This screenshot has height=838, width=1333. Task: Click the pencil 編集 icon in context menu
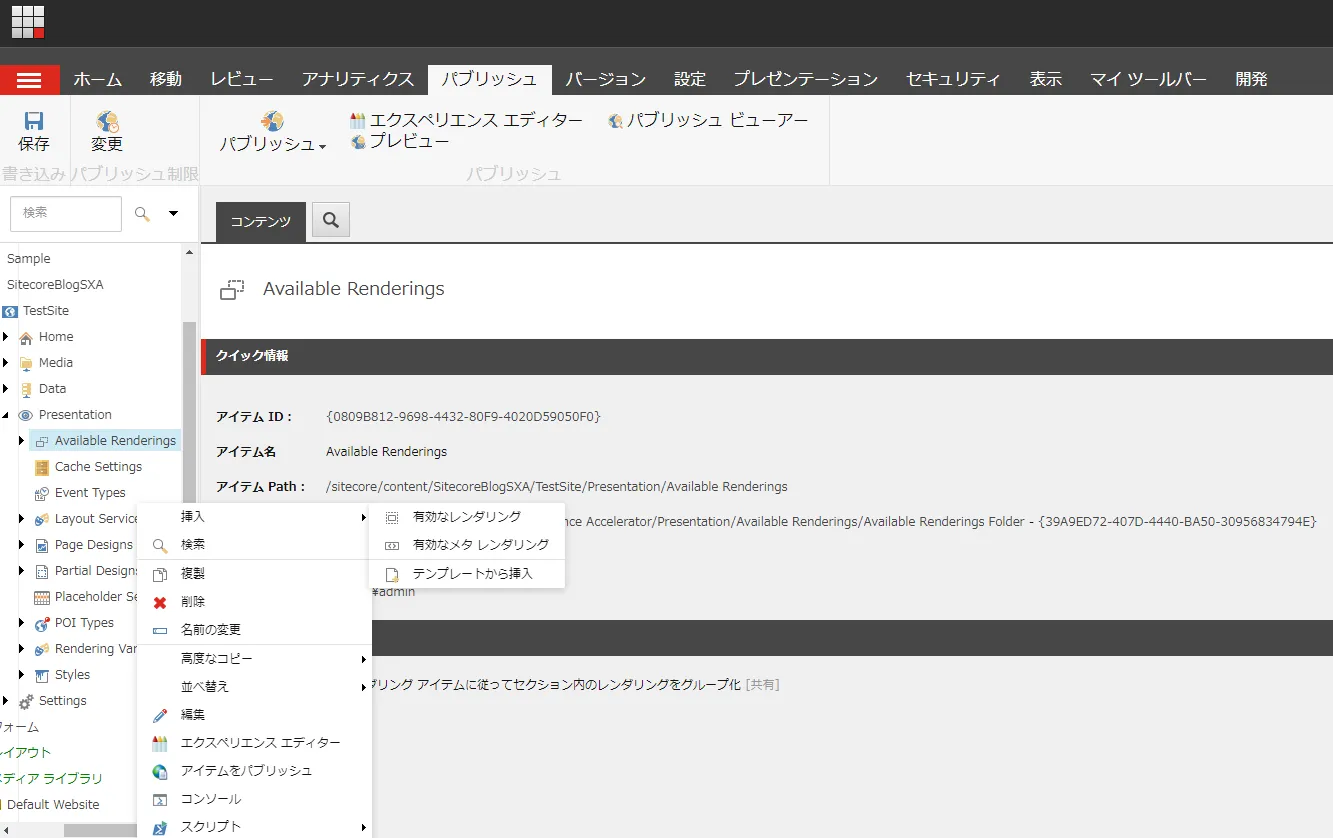click(x=160, y=715)
